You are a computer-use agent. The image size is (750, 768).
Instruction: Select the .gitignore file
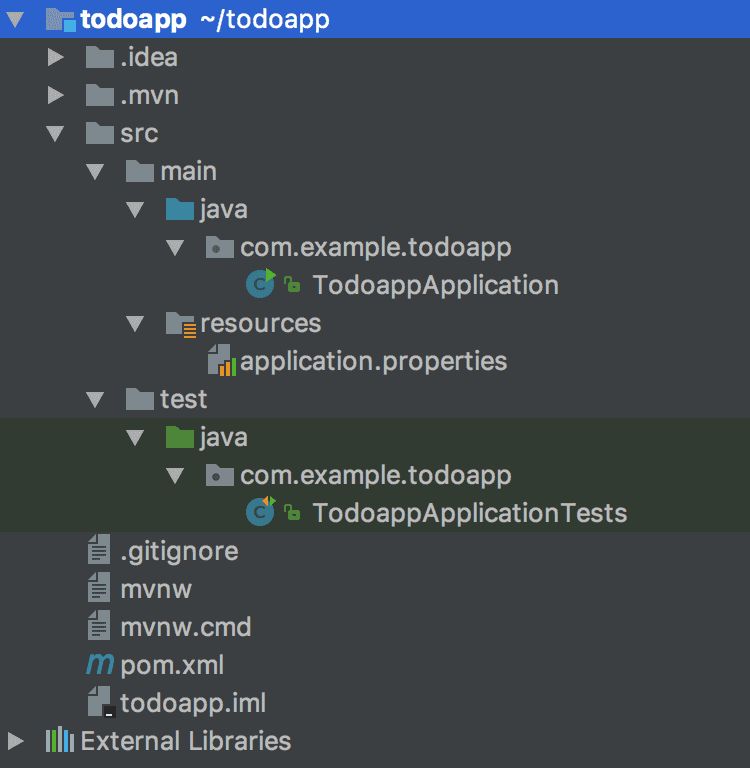(x=178, y=551)
